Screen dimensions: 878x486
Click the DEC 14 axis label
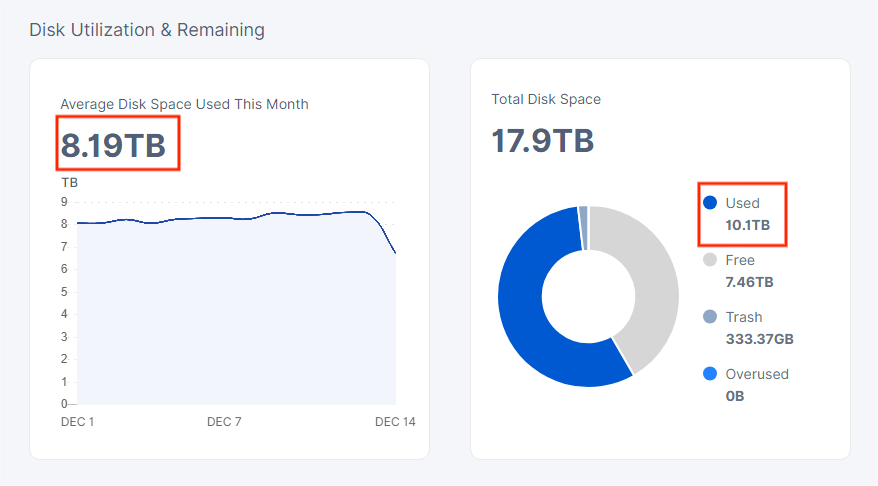[395, 422]
